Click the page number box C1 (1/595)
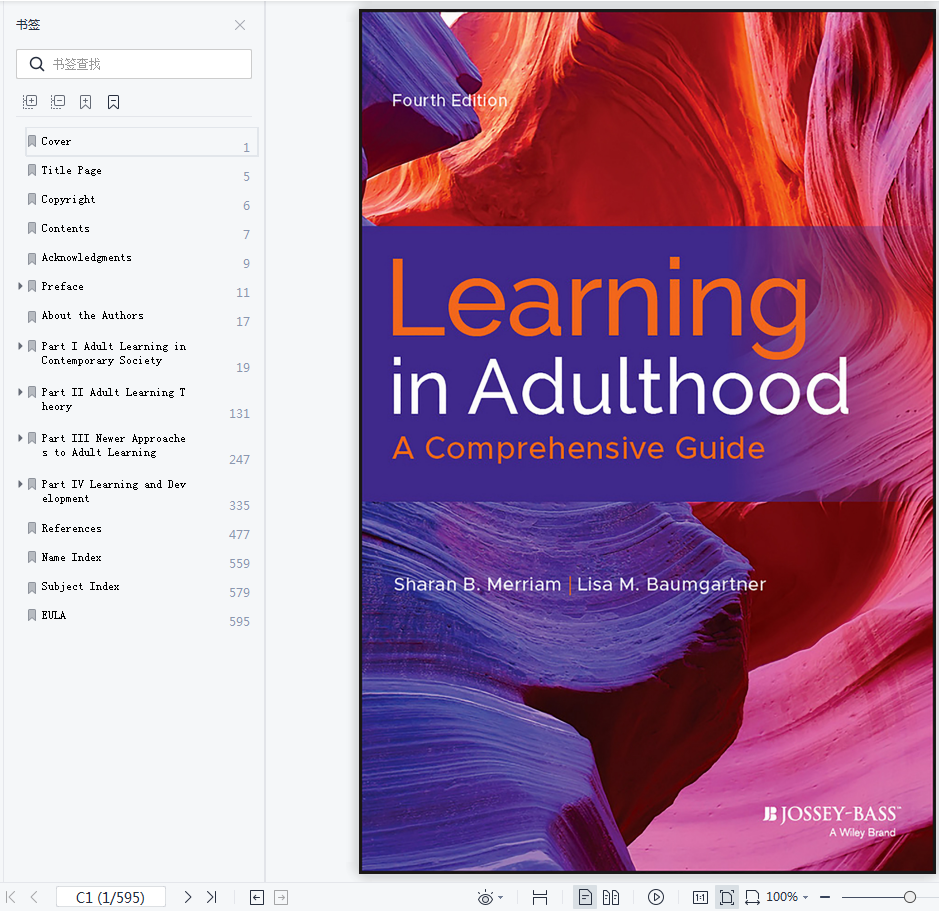Screen dimensions: 939x911 click(111, 897)
